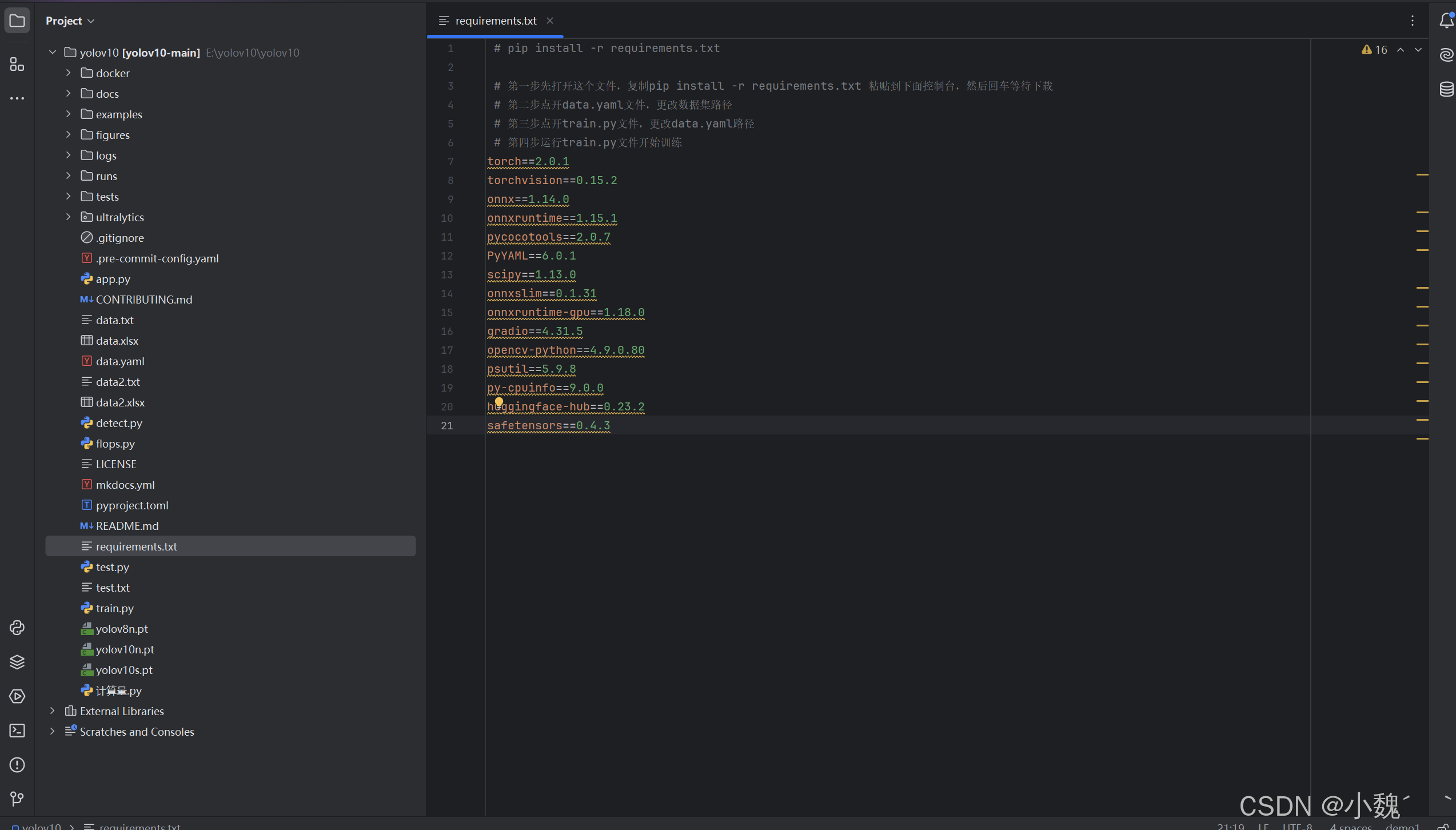Expand the External Libraries node

pyautogui.click(x=52, y=711)
